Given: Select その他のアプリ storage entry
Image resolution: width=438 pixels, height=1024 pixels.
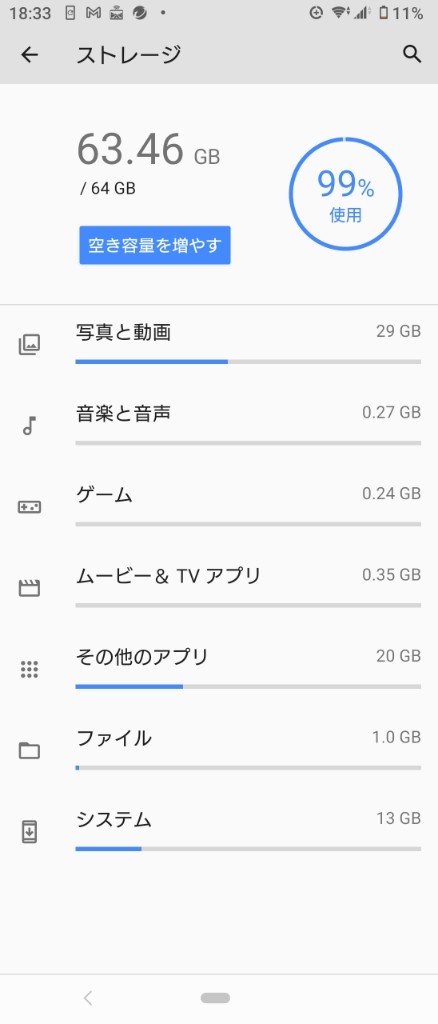Looking at the screenshot, I should (x=219, y=669).
